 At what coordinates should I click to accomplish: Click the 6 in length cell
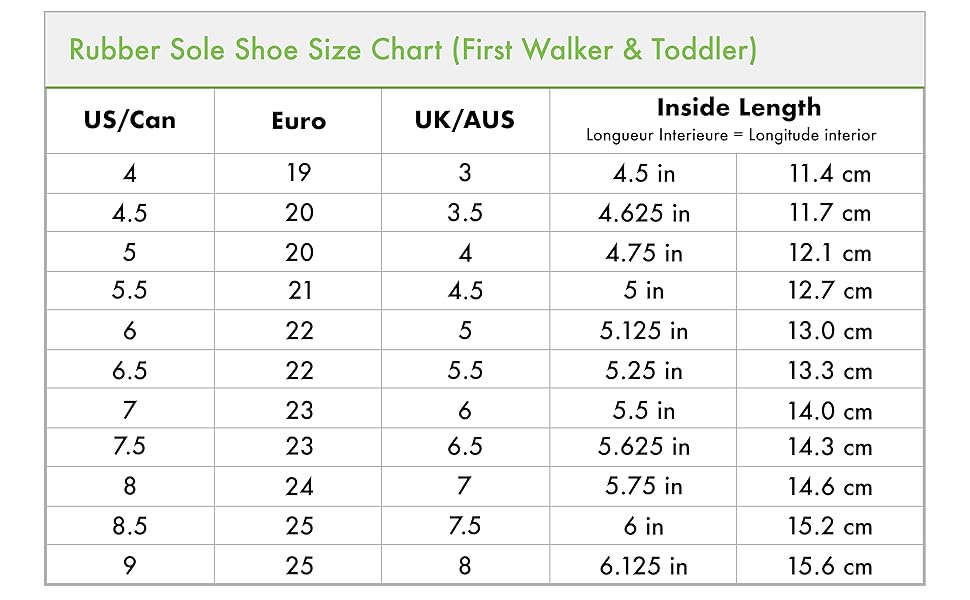[x=644, y=526]
